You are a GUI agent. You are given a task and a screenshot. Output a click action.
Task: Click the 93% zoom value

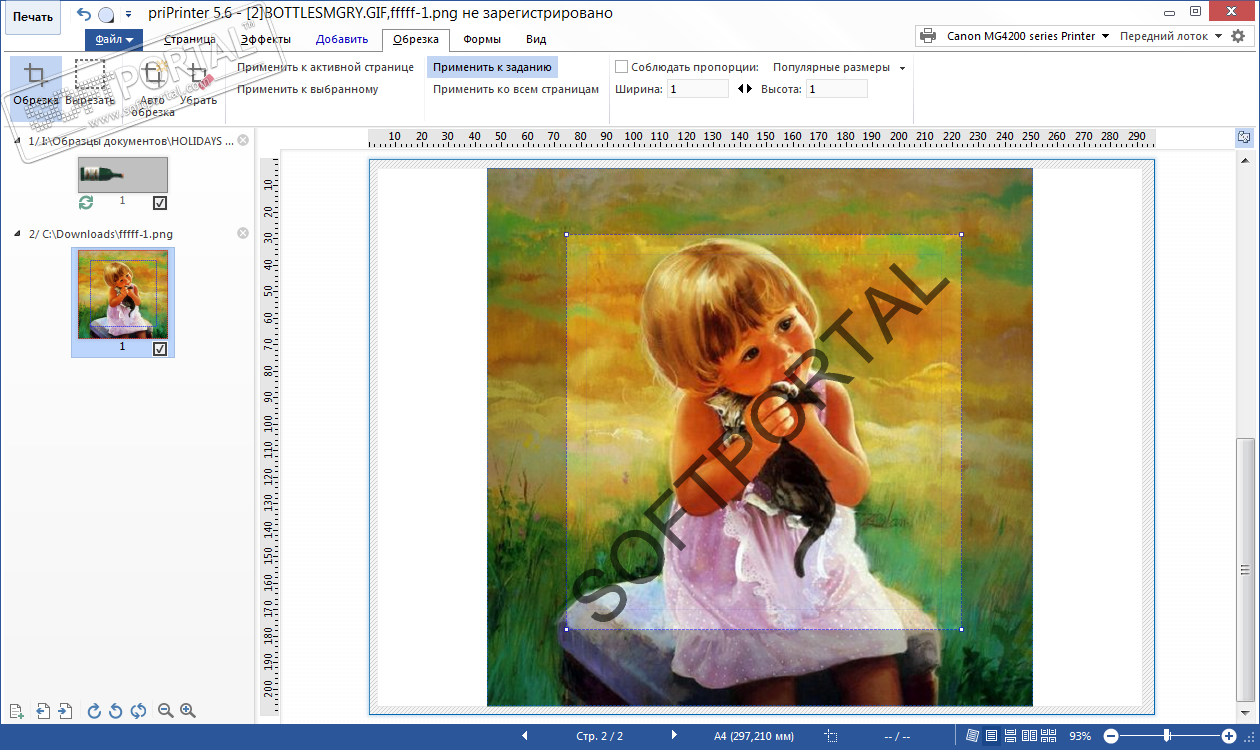pos(1080,736)
